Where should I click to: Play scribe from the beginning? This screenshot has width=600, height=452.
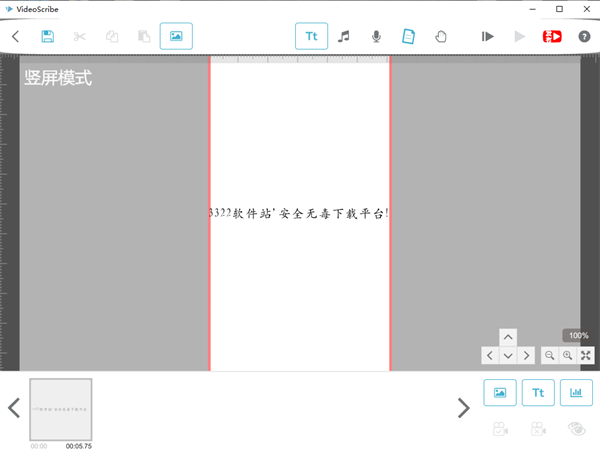coord(488,36)
